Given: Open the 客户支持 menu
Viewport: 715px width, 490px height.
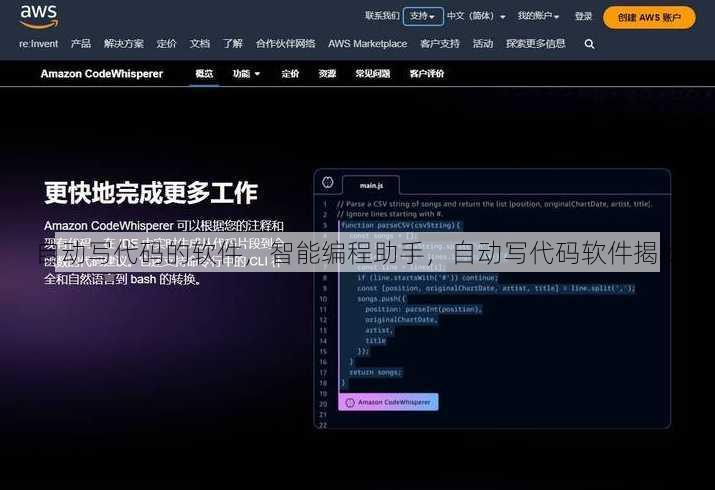Looking at the screenshot, I should click(440, 44).
